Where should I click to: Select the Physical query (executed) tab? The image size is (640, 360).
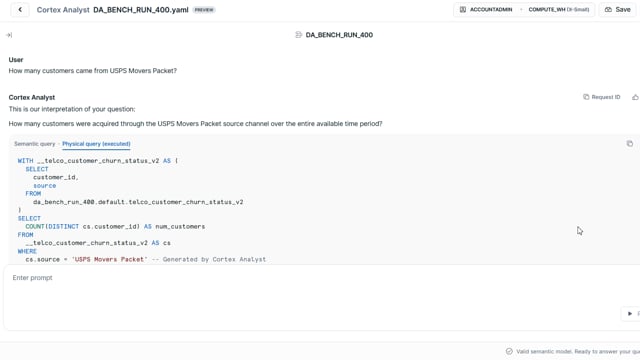[x=96, y=144]
